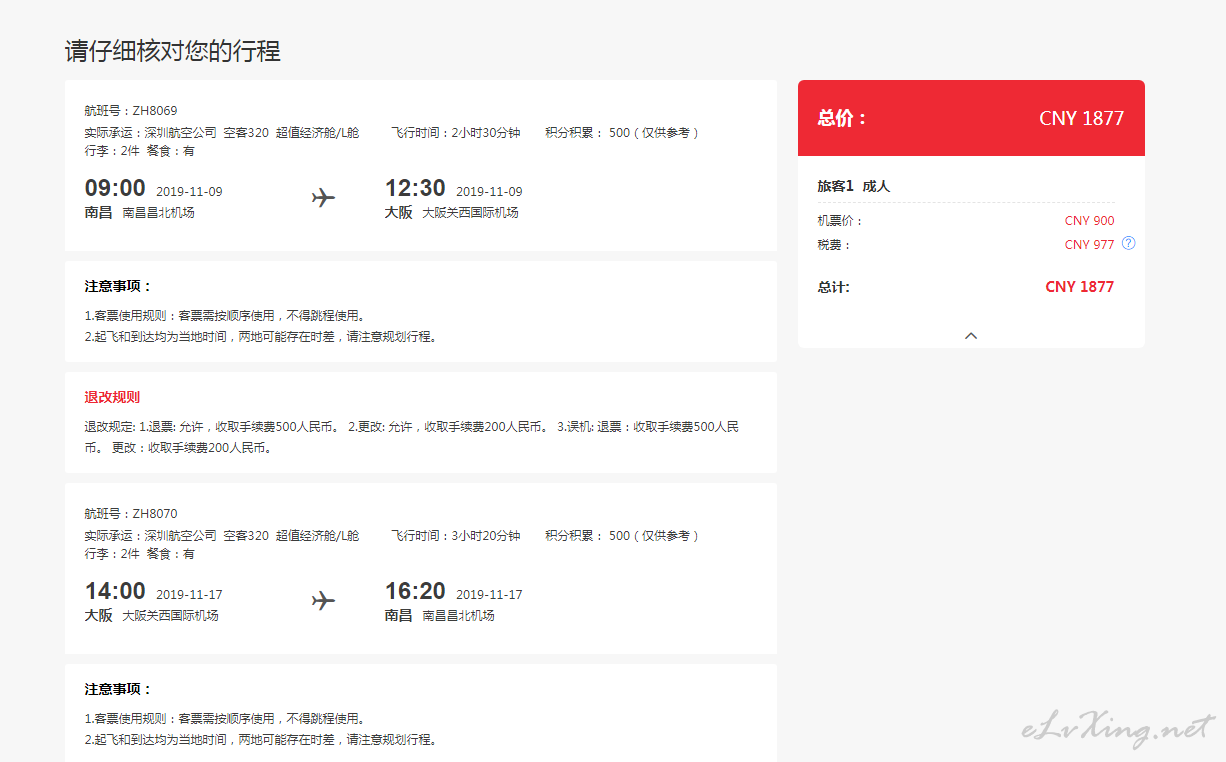The height and width of the screenshot is (762, 1226).
Task: Click 税费： label in price panel
Action: 834,245
